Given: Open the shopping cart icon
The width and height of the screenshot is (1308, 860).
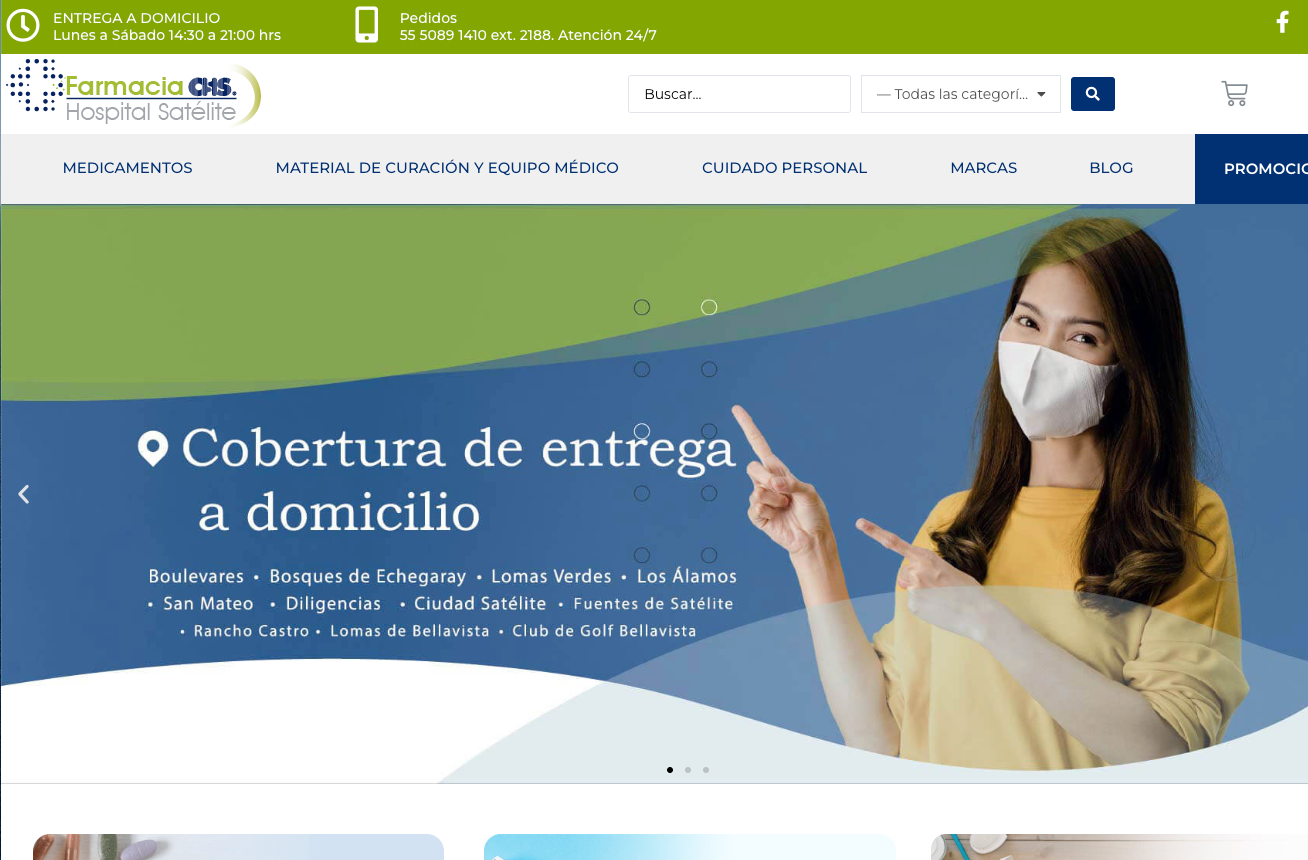Looking at the screenshot, I should pos(1234,94).
